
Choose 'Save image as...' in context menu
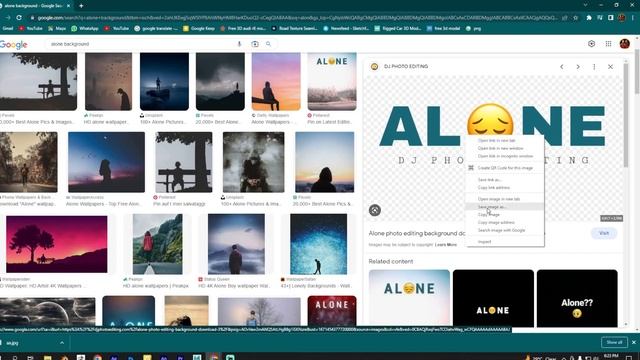(x=505, y=207)
